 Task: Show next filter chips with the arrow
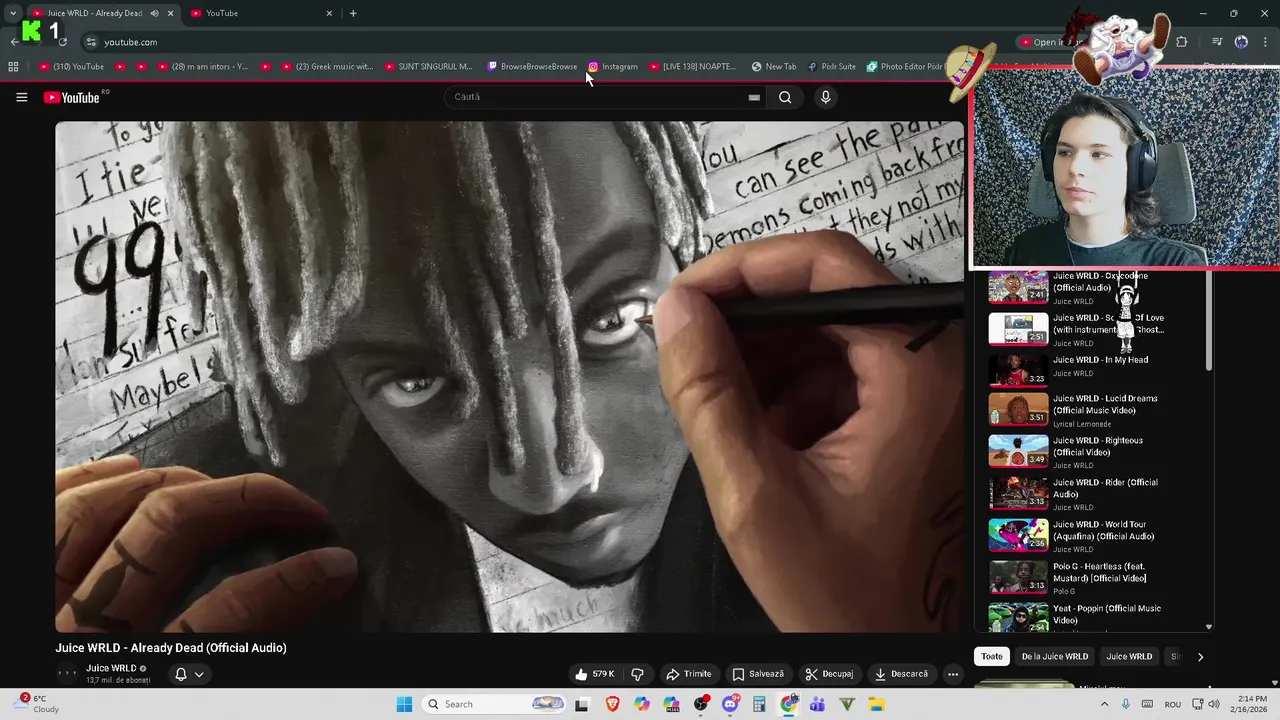pos(1200,656)
